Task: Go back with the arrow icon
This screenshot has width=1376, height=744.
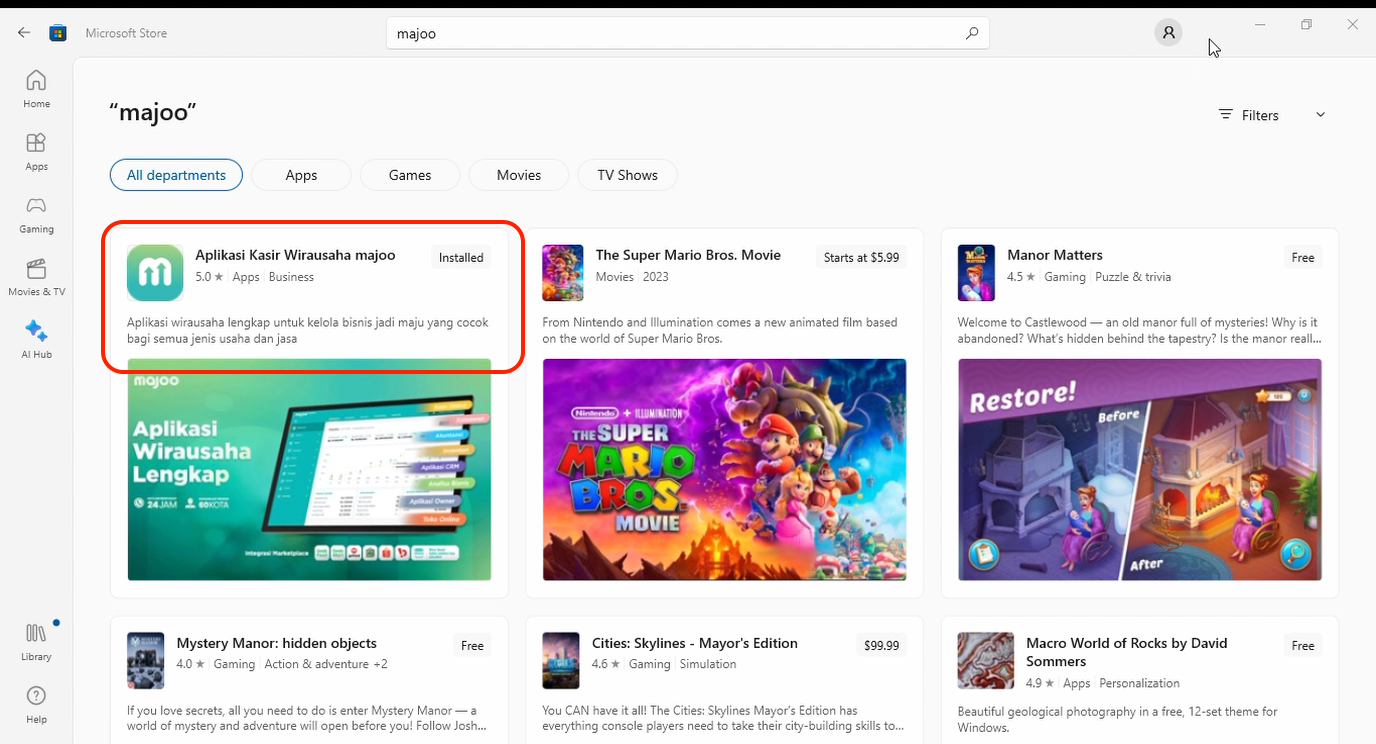Action: (x=24, y=33)
